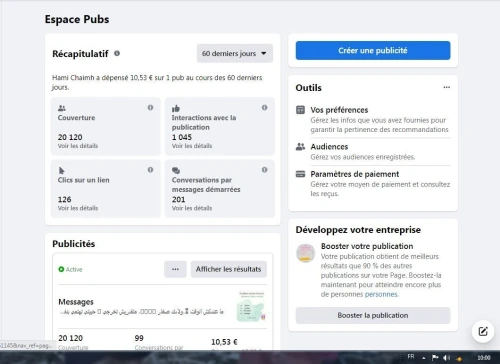Click the Booster votre publication thumbnail
Viewport: 500px width, 364px height.
(x=306, y=253)
